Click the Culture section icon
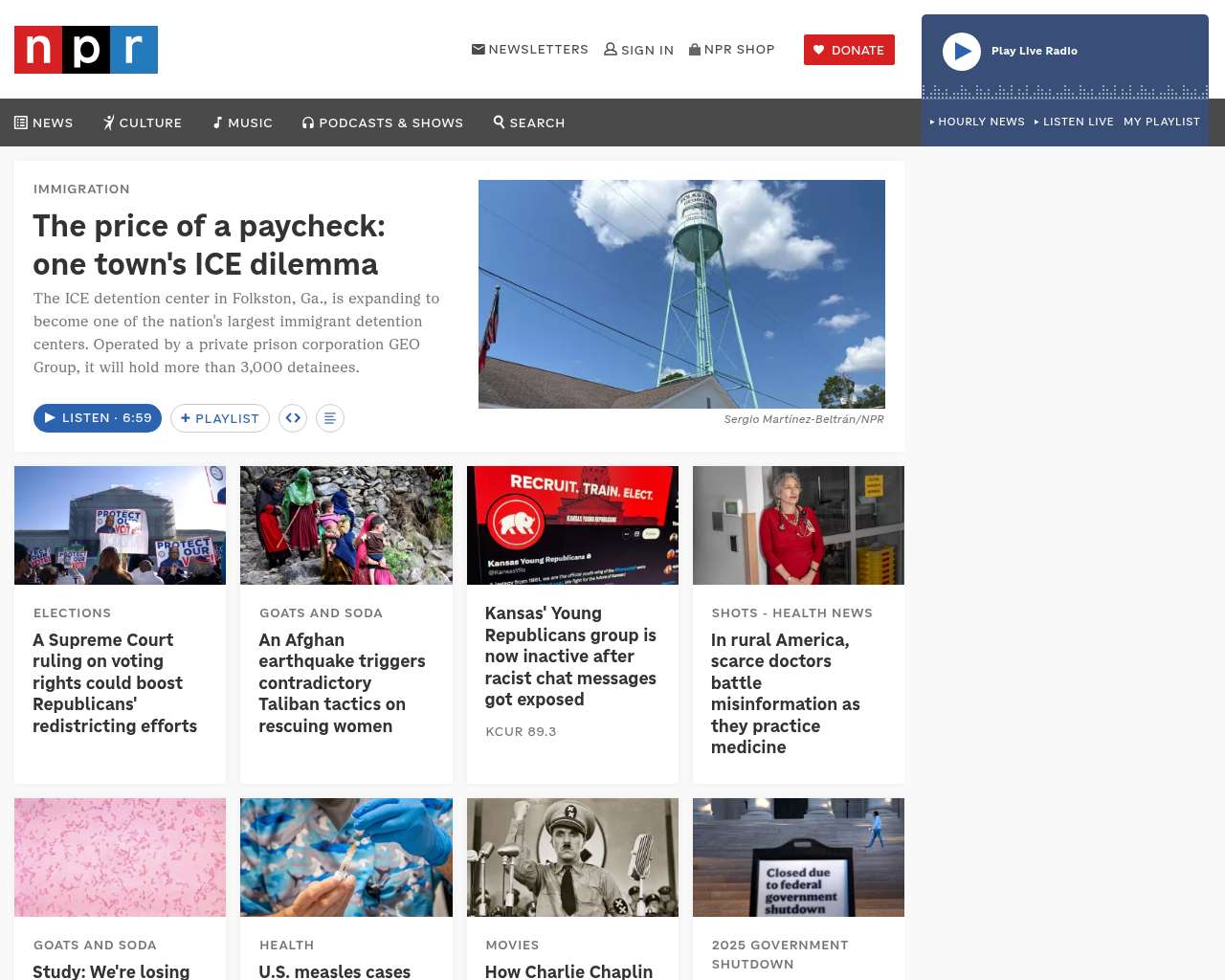Screen dimensions: 1225x980 [109, 122]
